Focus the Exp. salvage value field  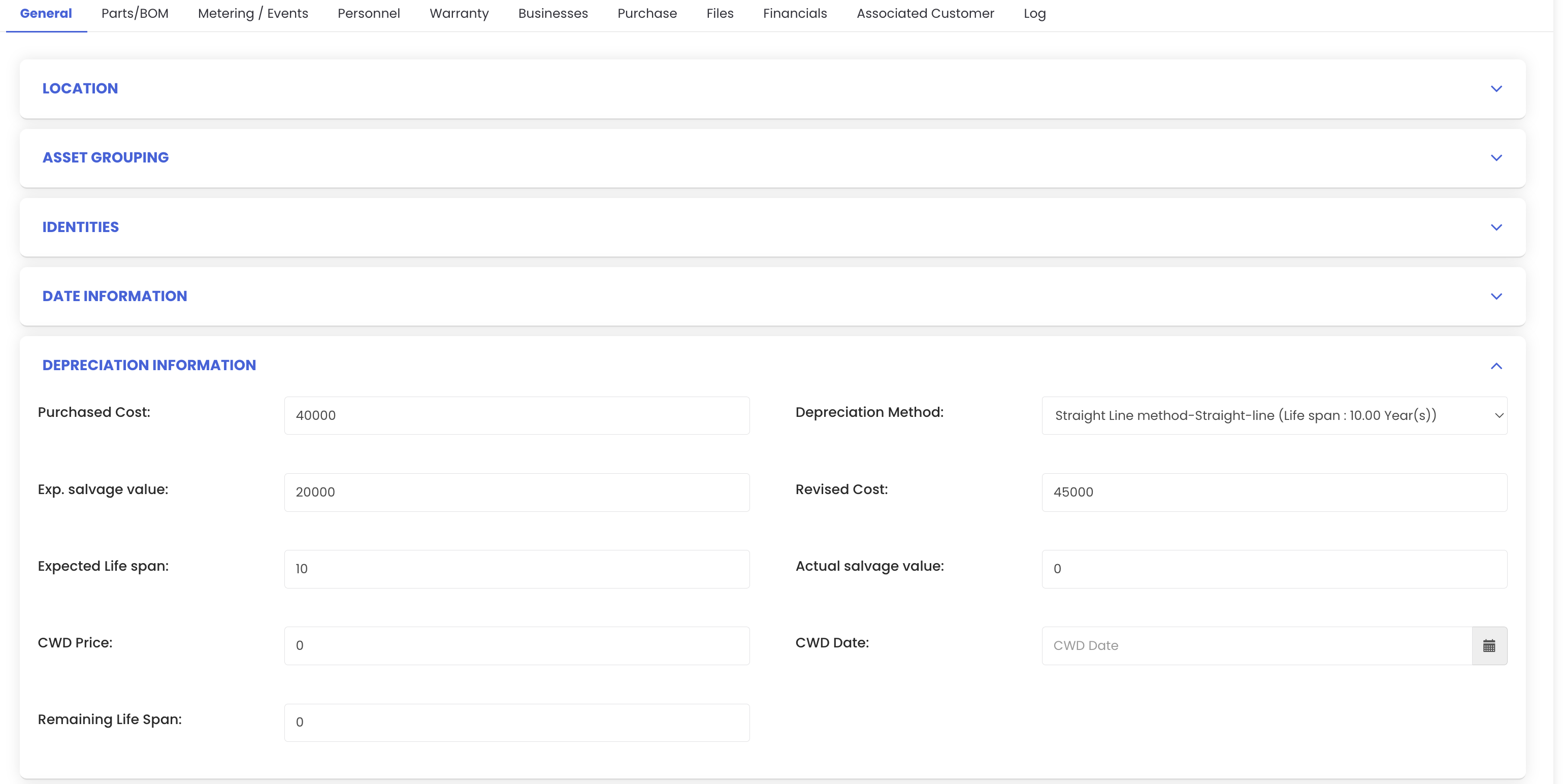click(516, 492)
